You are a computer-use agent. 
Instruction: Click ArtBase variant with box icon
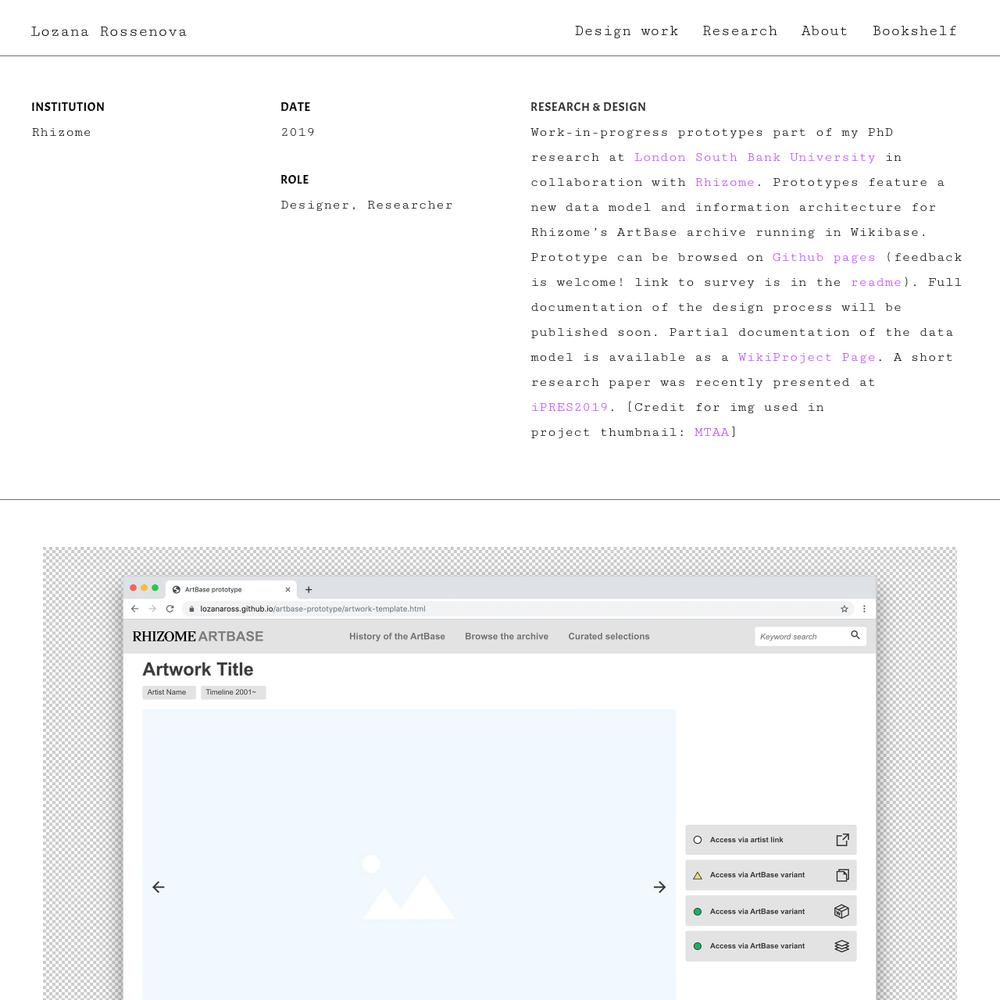[770, 911]
